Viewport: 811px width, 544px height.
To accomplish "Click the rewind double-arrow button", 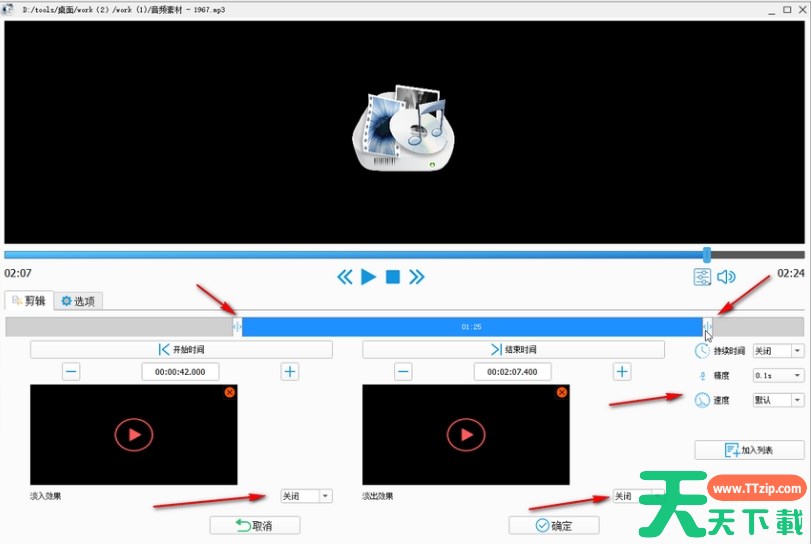I will pyautogui.click(x=344, y=277).
